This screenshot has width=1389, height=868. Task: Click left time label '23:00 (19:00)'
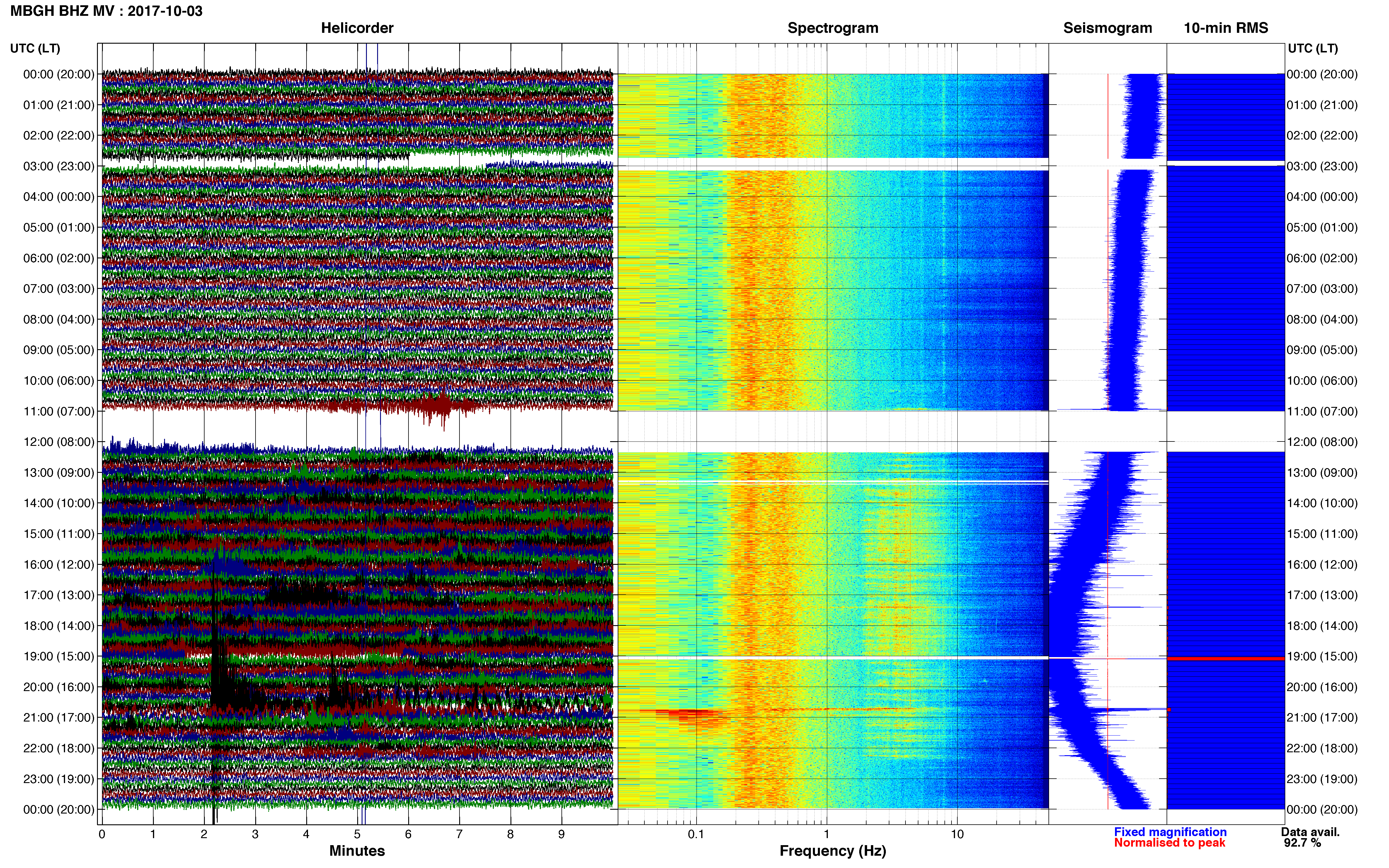click(59, 779)
